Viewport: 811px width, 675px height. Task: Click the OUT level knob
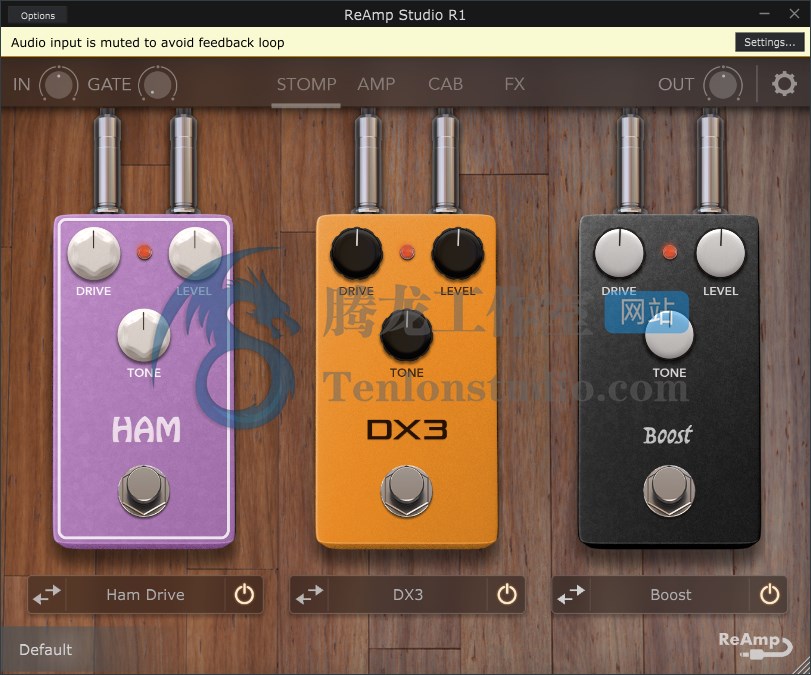click(x=723, y=84)
